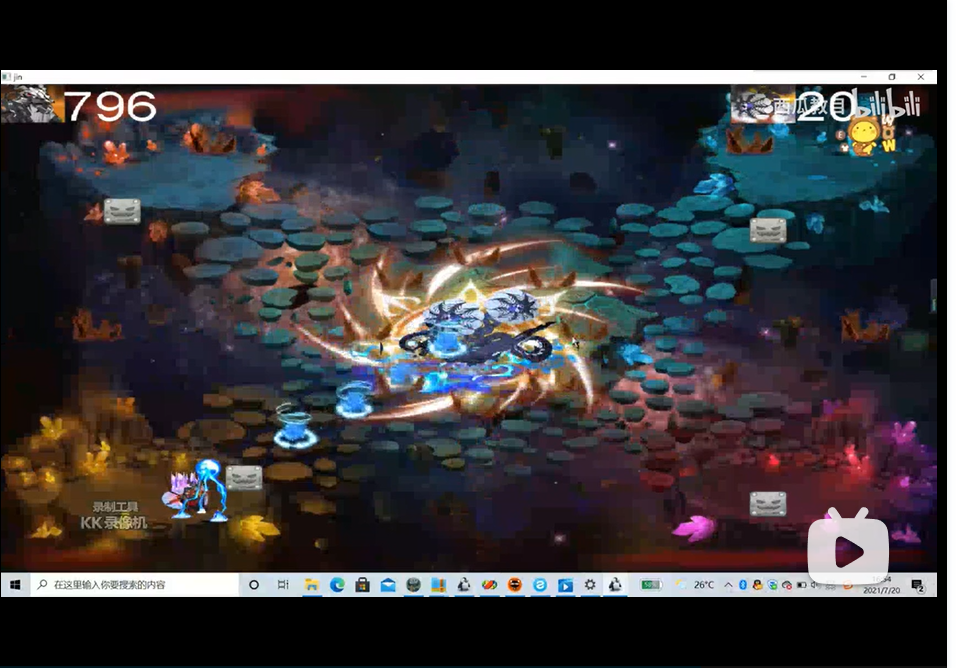Open the blue video player taskbar icon
Screen dimensions: 975x668
pos(565,585)
